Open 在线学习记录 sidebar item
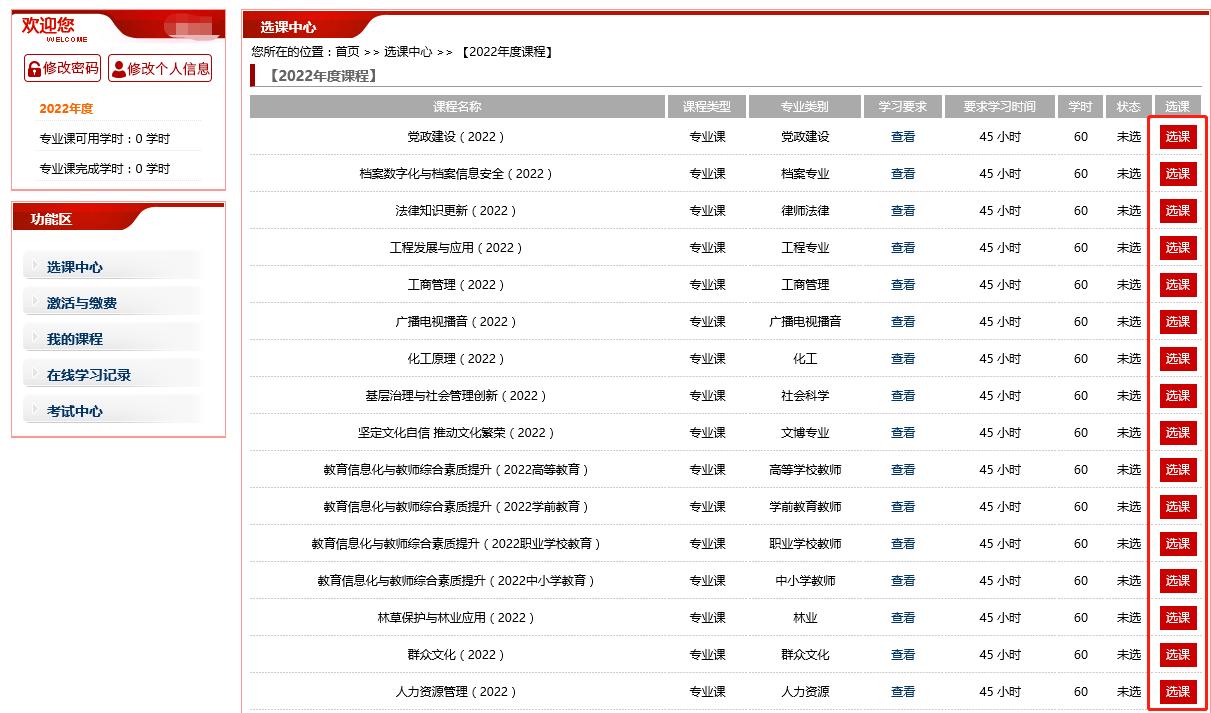This screenshot has width=1211, height=713. [89, 375]
